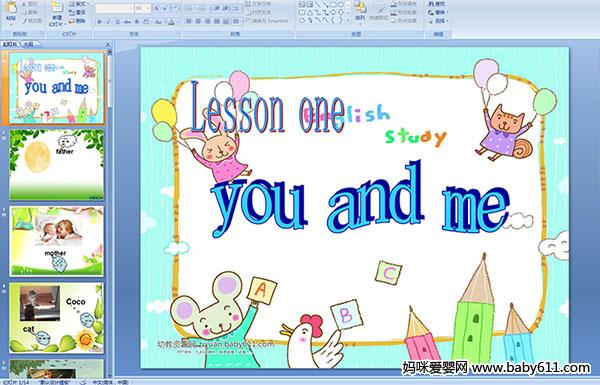Expand the Shapes gallery with the More arrow

(x=347, y=20)
